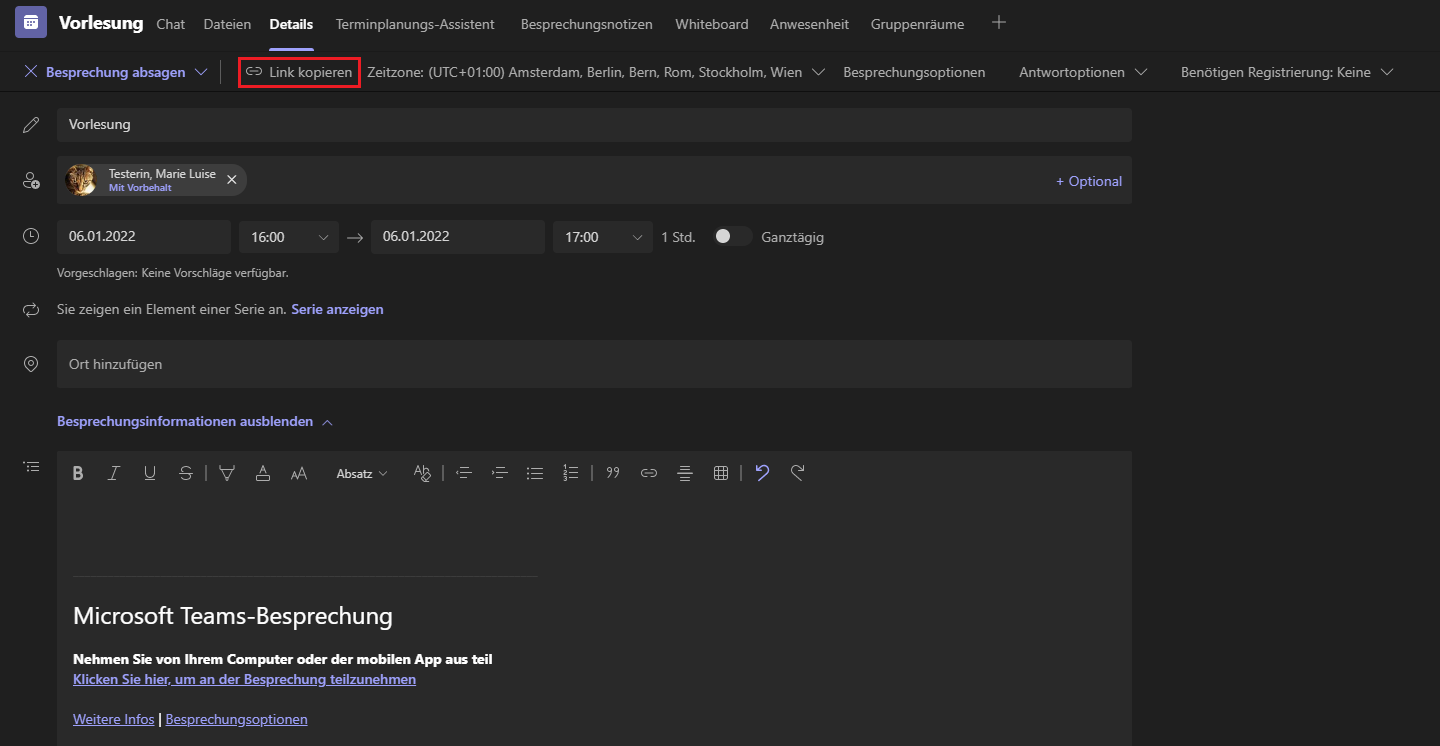Open the Anwesenheit tab

click(810, 24)
